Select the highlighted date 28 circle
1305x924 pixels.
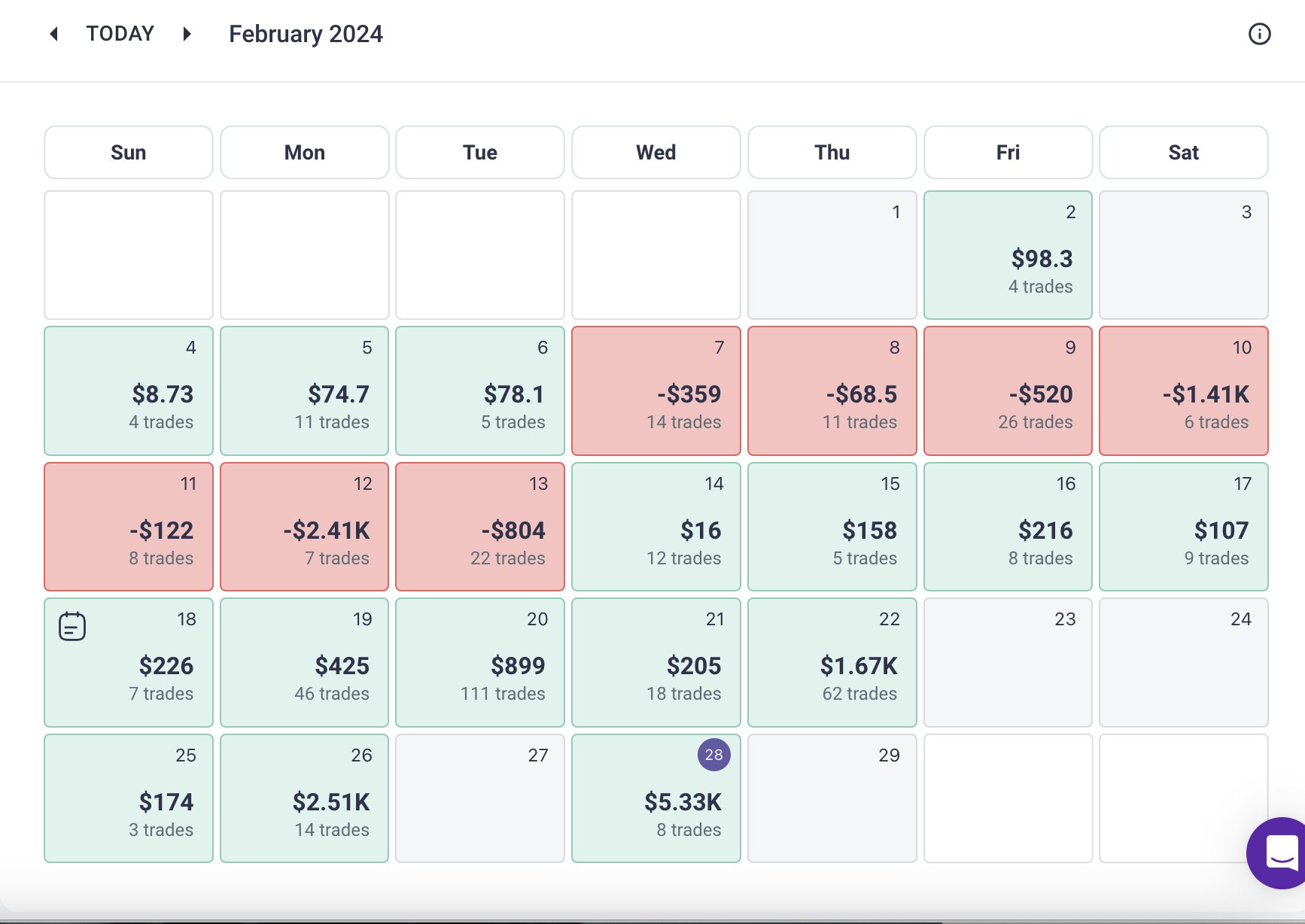coord(713,755)
